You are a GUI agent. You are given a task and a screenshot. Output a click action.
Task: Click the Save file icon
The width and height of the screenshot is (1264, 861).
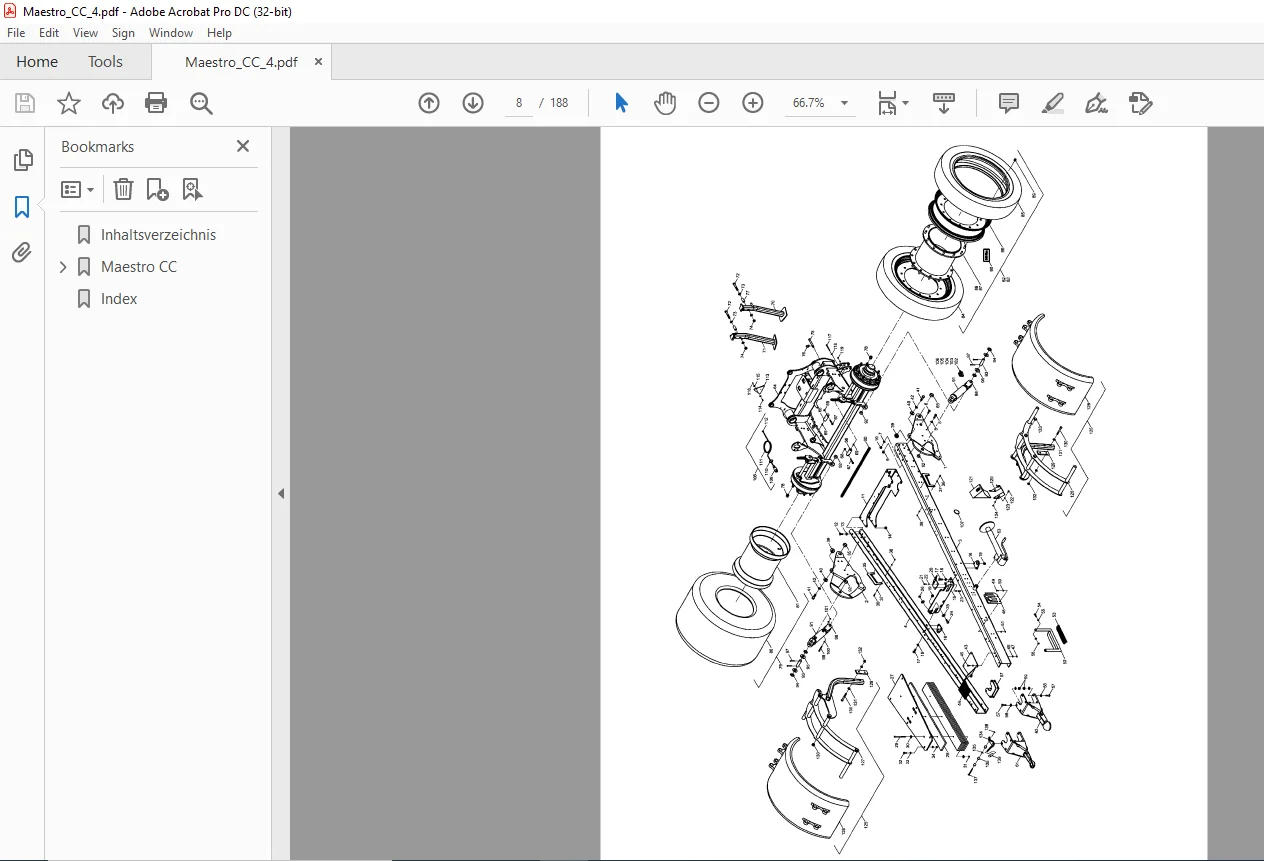[25, 103]
